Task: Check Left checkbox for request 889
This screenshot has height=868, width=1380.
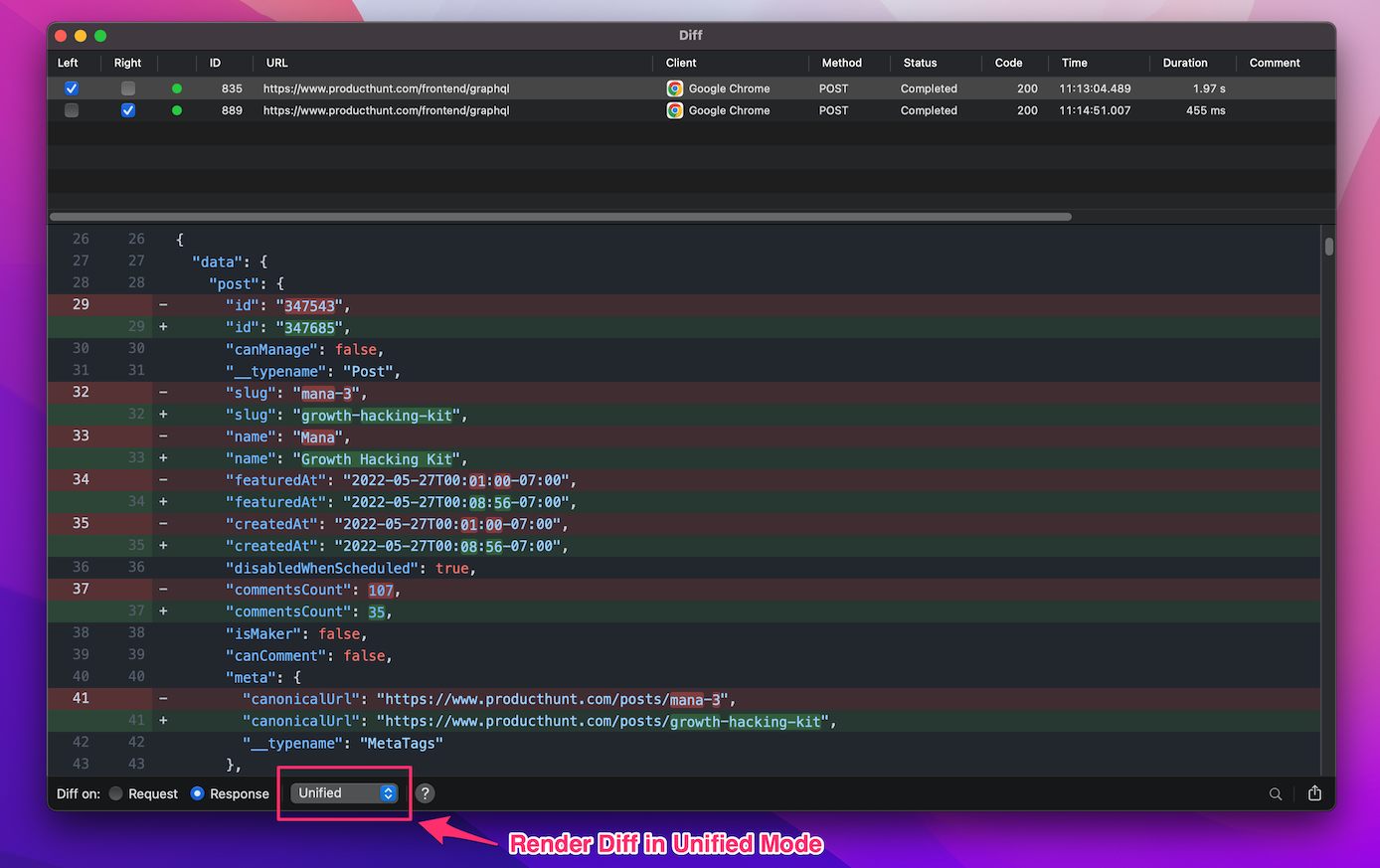Action: (x=72, y=110)
